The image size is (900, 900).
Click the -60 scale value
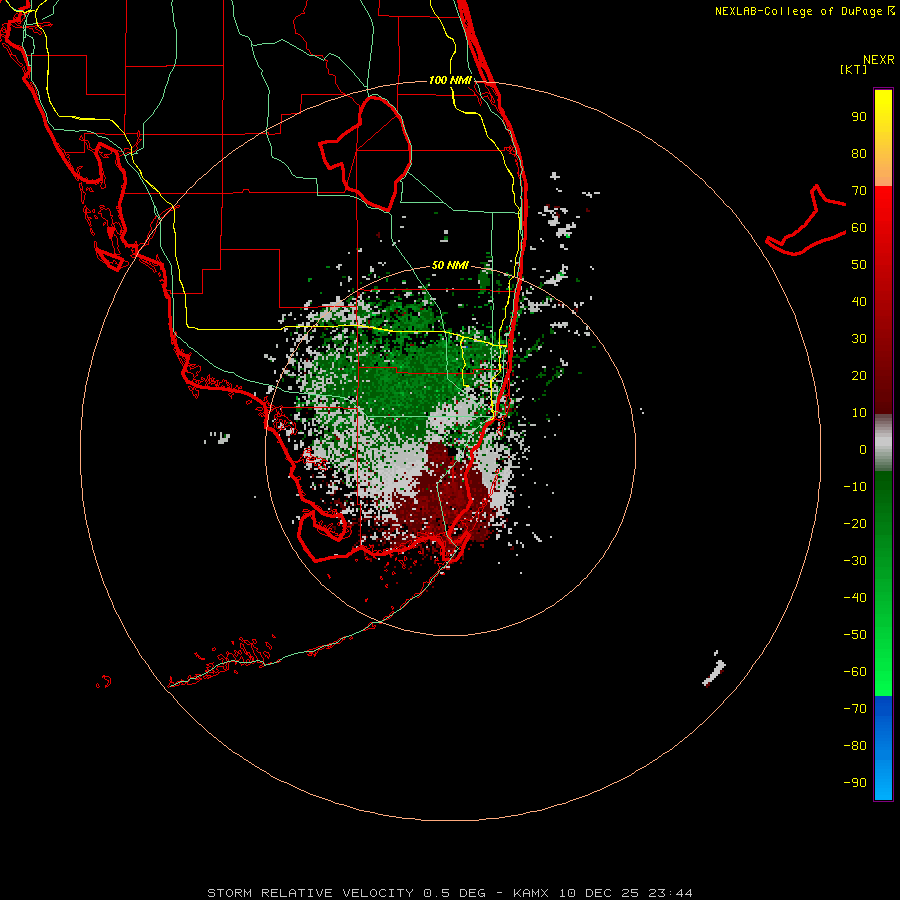coord(855,672)
